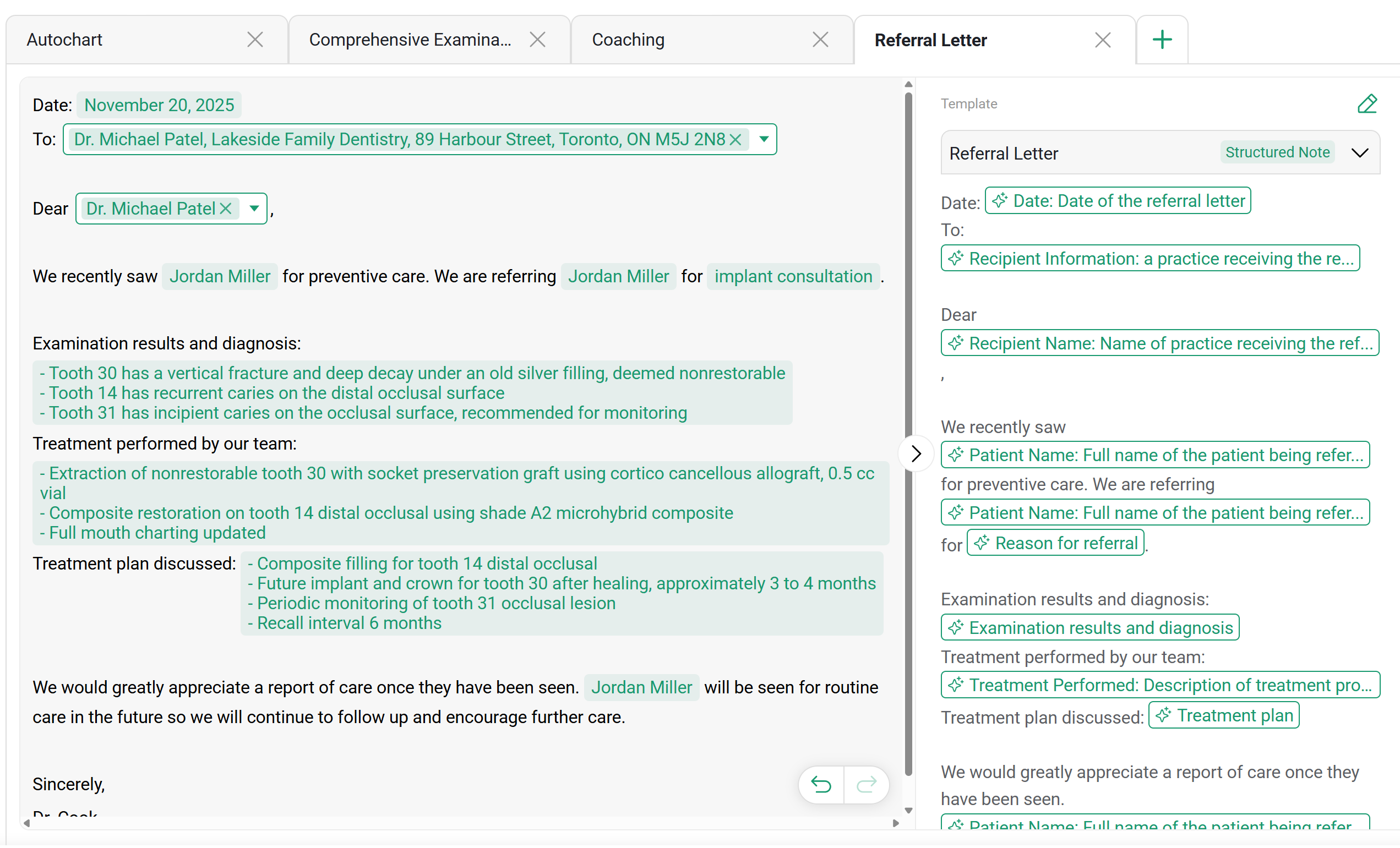Screen dimensions: 1400x848
Task: Click the implant consultation field
Action: tap(793, 277)
